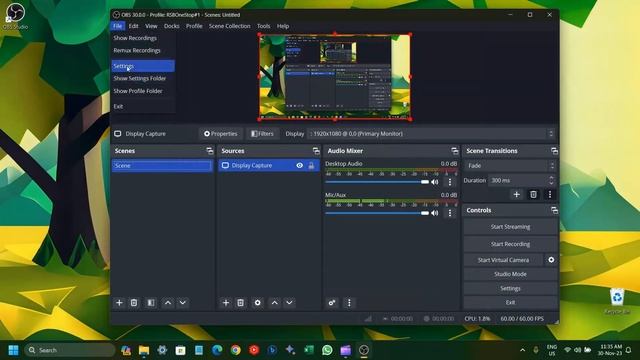Remove selected source with trash icon
This screenshot has height=360, width=640.
(240, 303)
